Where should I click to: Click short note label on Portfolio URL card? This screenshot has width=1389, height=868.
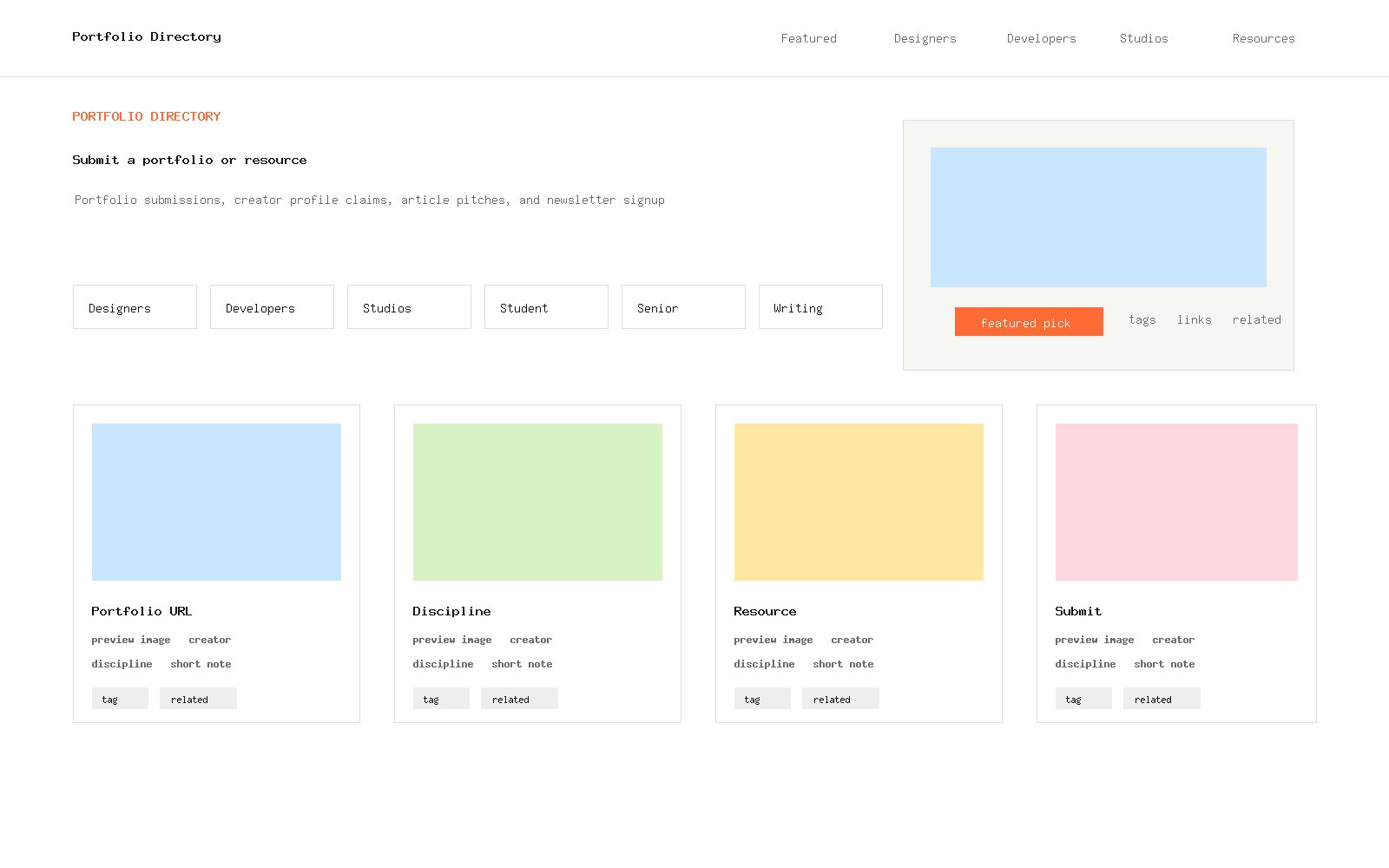point(201,664)
